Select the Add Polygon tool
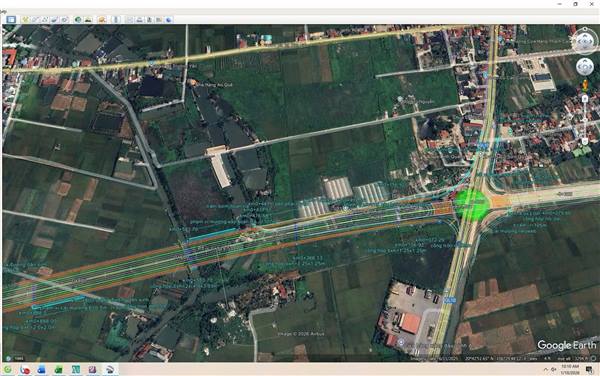Screen dimensions: 600x376 (35, 20)
